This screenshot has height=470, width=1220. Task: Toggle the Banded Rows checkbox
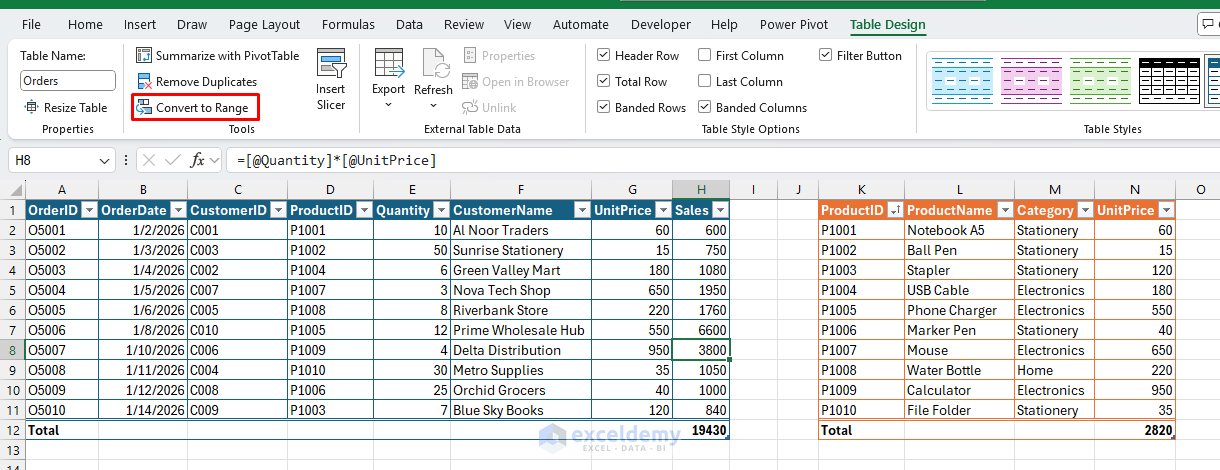pos(604,108)
